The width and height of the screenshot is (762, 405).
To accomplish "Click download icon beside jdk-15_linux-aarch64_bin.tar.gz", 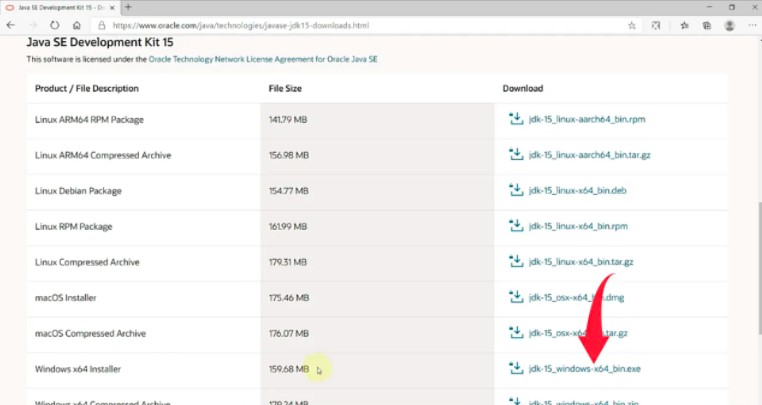I will click(x=516, y=155).
